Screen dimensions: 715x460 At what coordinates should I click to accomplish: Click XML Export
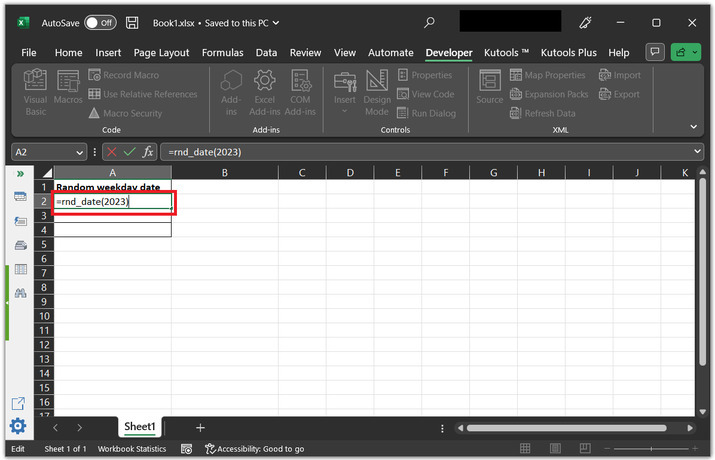[x=619, y=94]
